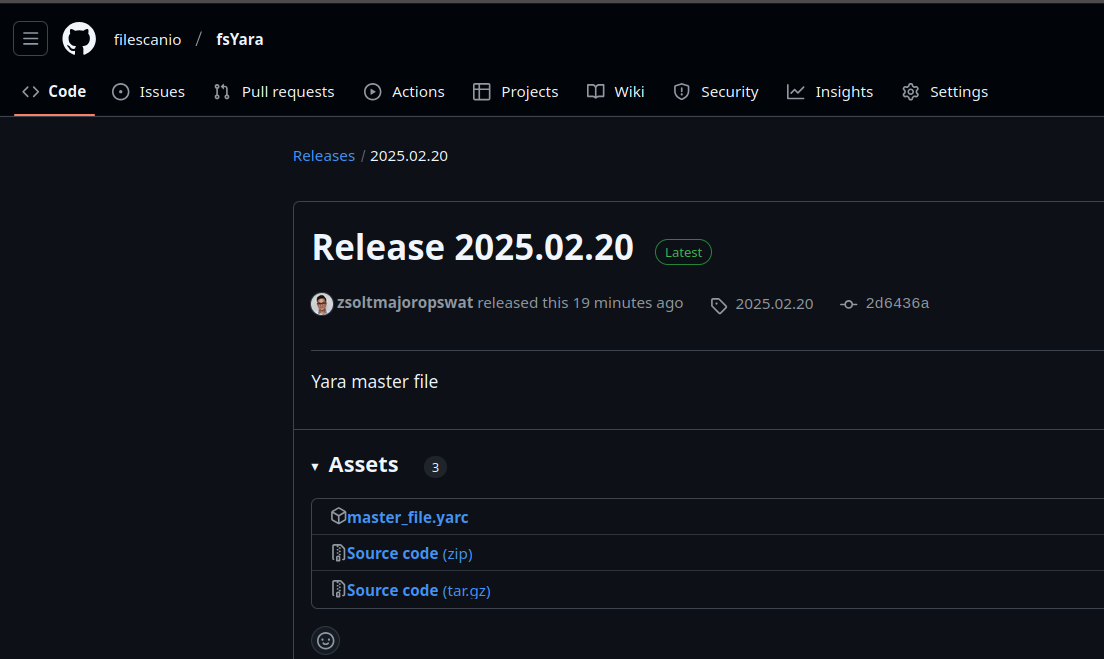1104x659 pixels.
Task: Add a reaction with smiley button
Action: pos(325,641)
